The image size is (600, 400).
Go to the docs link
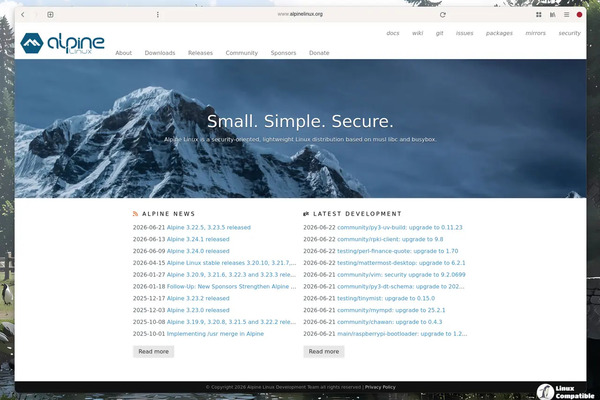pyautogui.click(x=393, y=33)
